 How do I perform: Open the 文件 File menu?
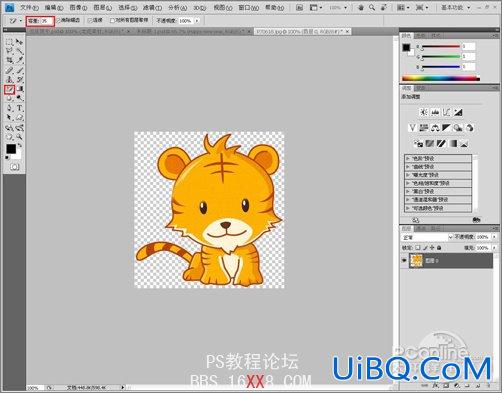pyautogui.click(x=29, y=7)
